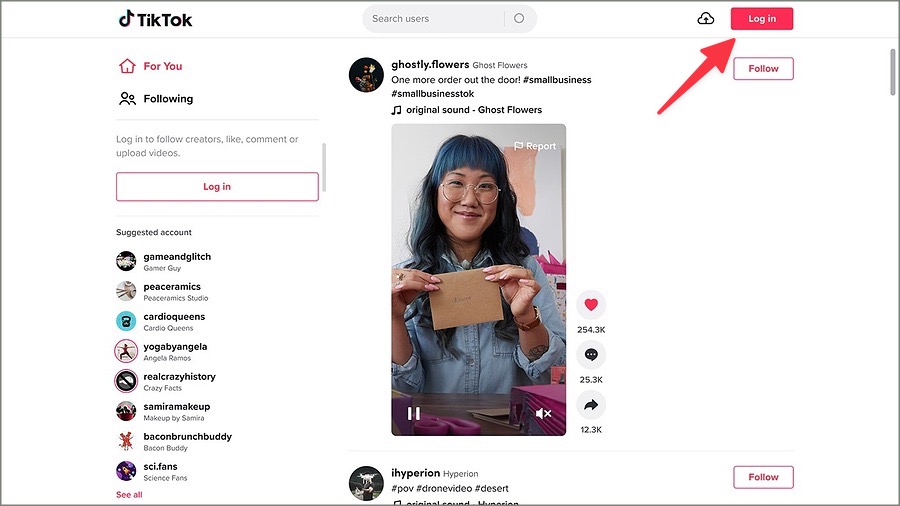The width and height of the screenshot is (900, 506).
Task: Open cardioqueens avatar
Action: (x=126, y=321)
